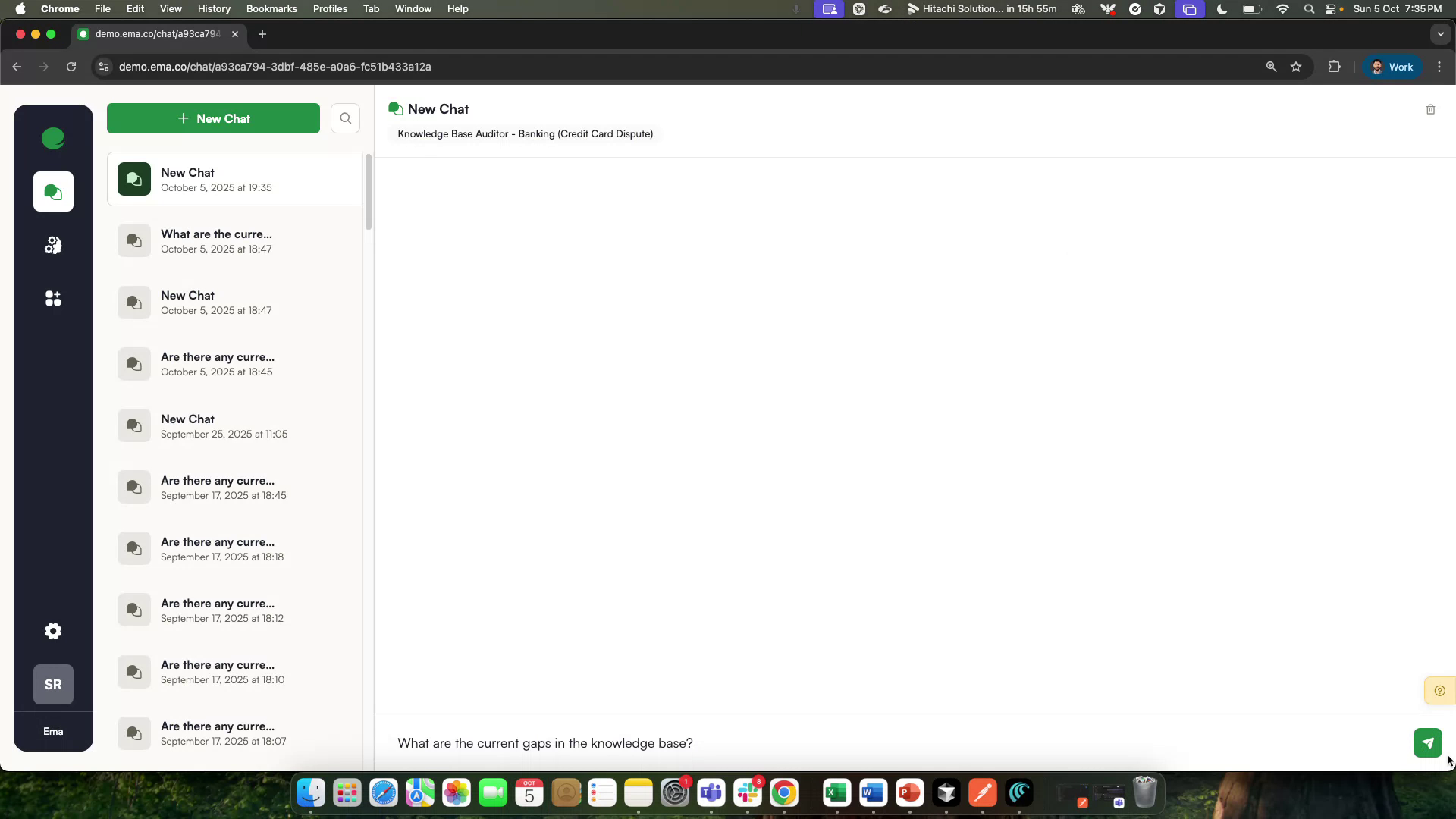Viewport: 1456px width, 819px height.
Task: Focus the message input field
Action: click(x=758, y=743)
